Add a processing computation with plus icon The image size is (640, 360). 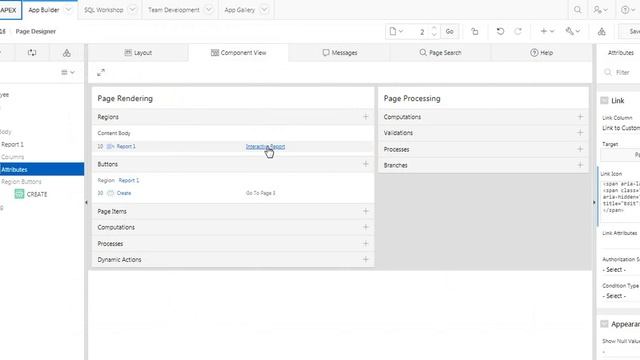[x=580, y=117]
